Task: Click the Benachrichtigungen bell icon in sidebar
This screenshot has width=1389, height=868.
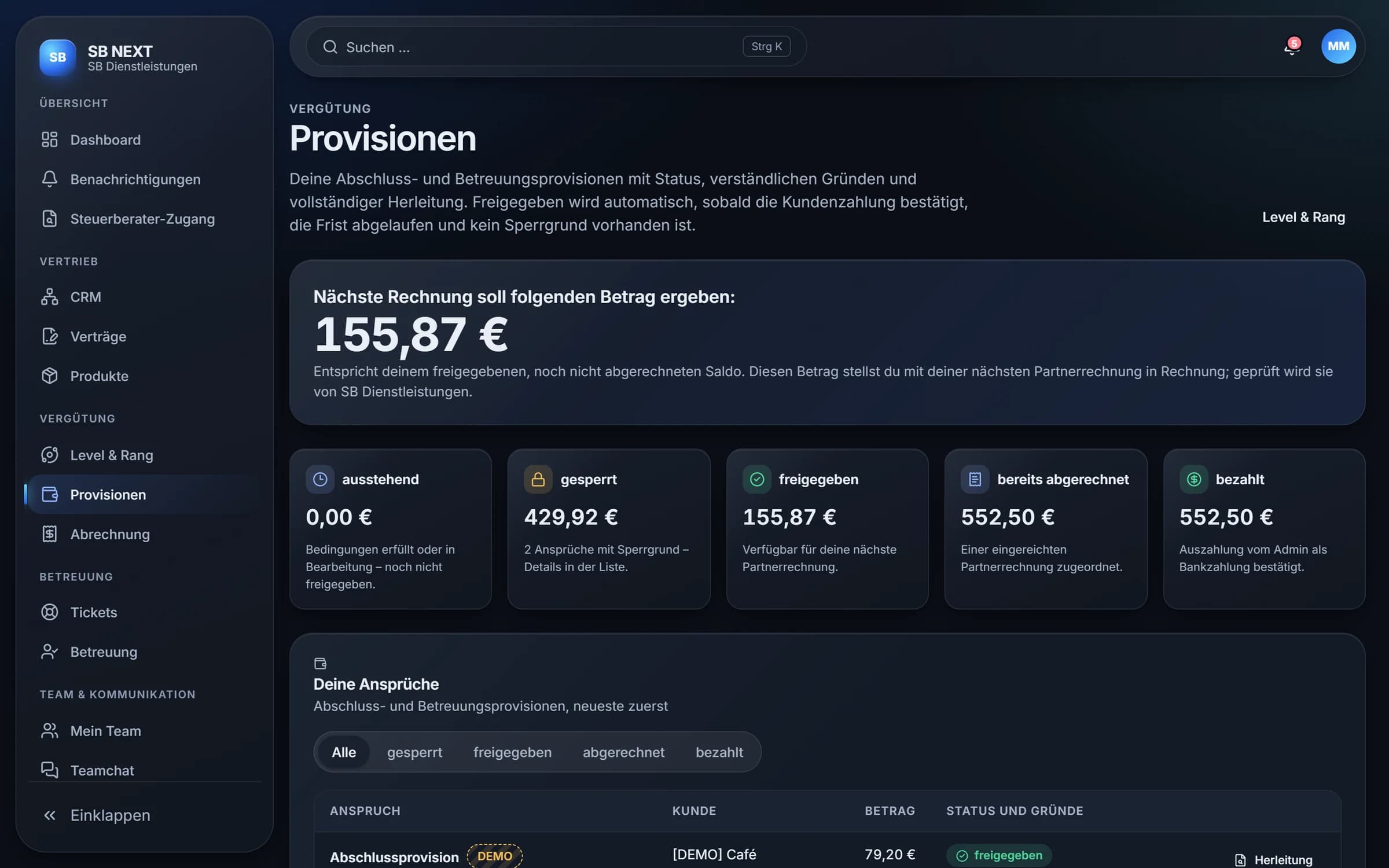Action: [50, 179]
